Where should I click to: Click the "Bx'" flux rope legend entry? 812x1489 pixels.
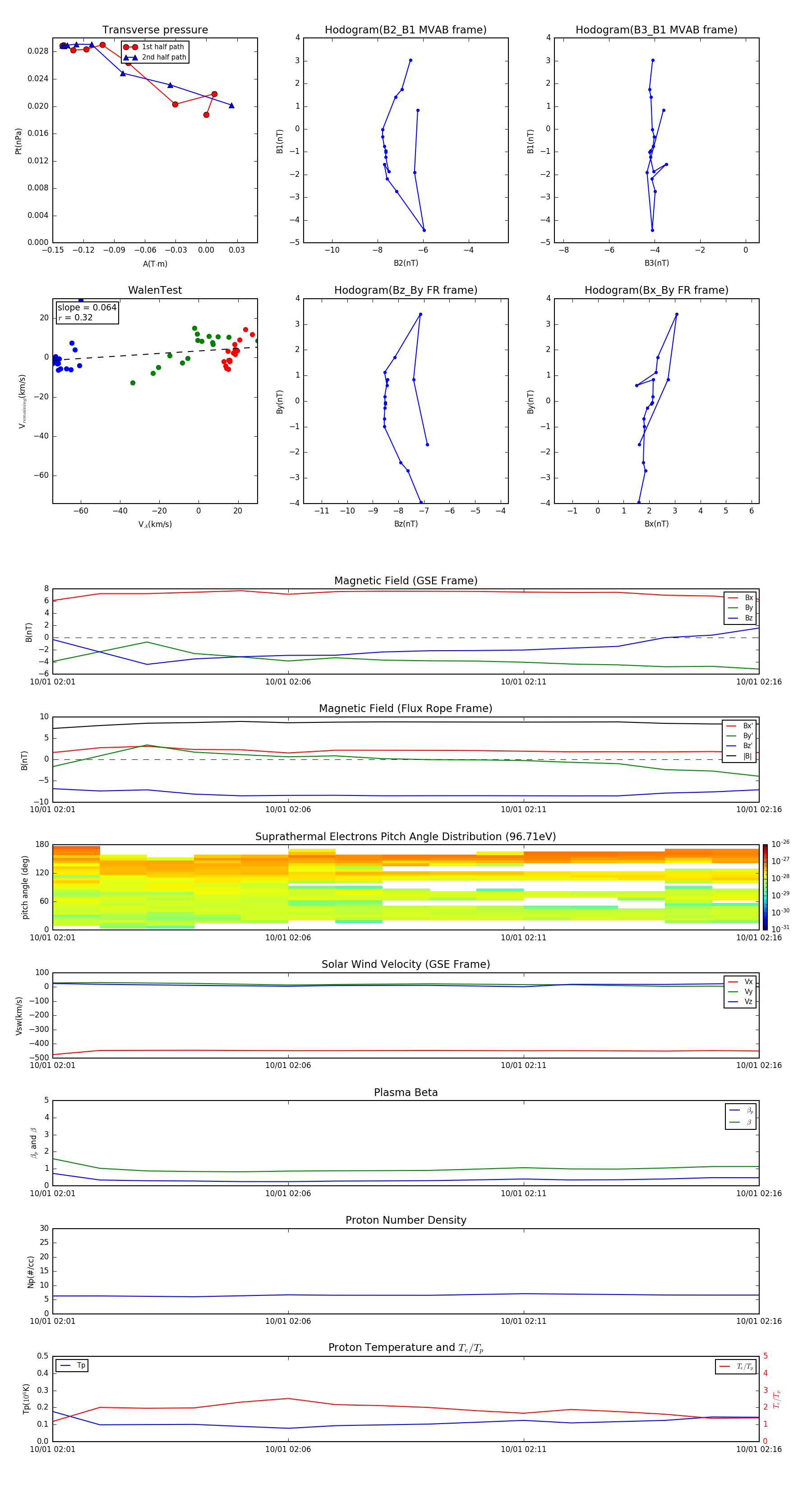coord(739,726)
